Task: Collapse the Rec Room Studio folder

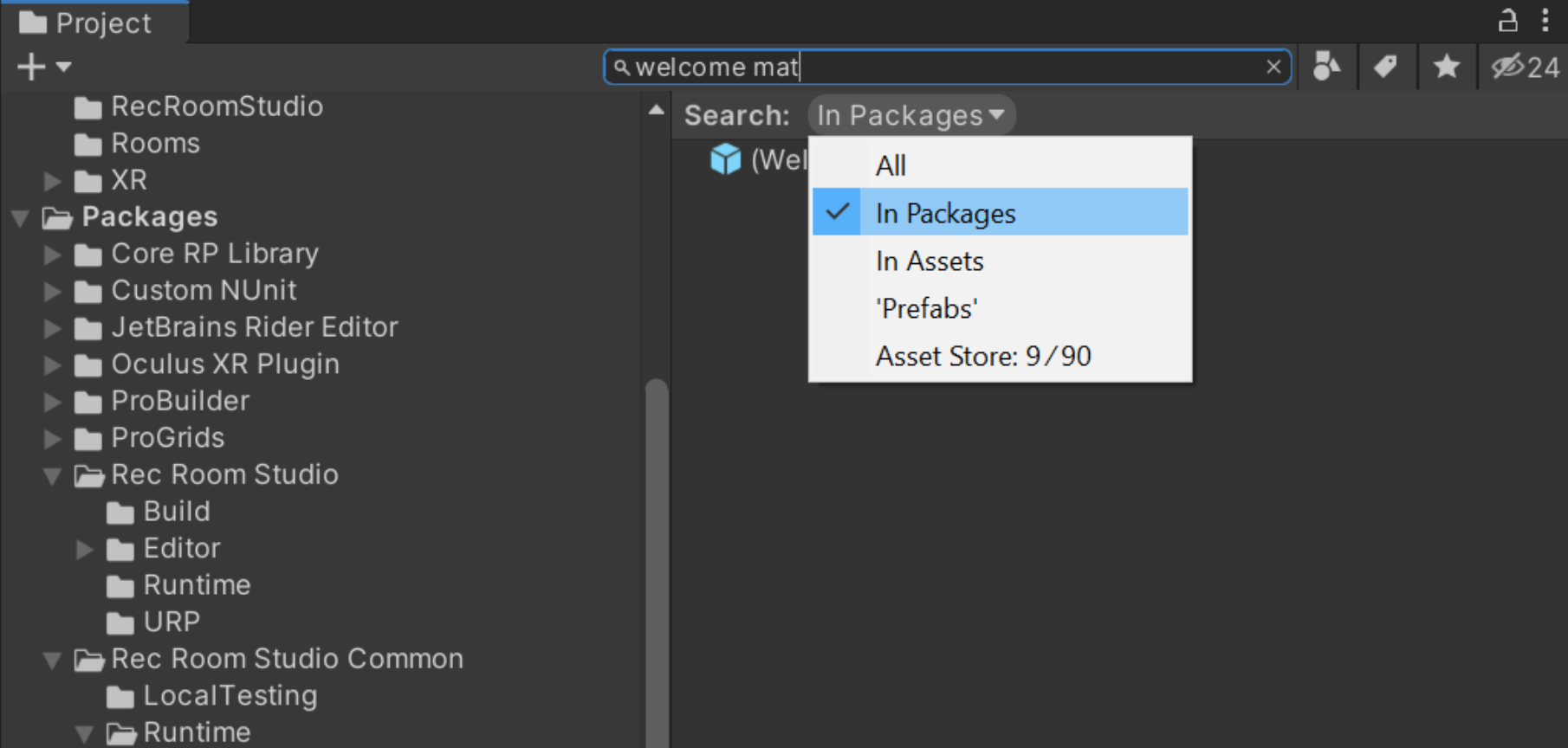Action: point(52,475)
